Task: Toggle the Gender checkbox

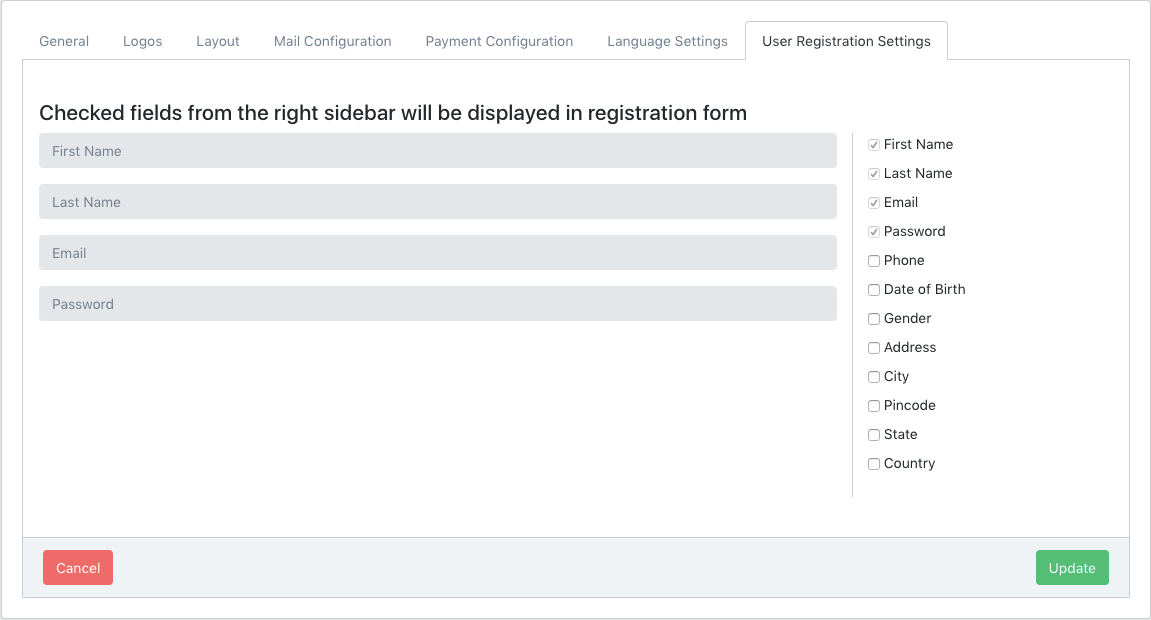Action: pos(874,319)
